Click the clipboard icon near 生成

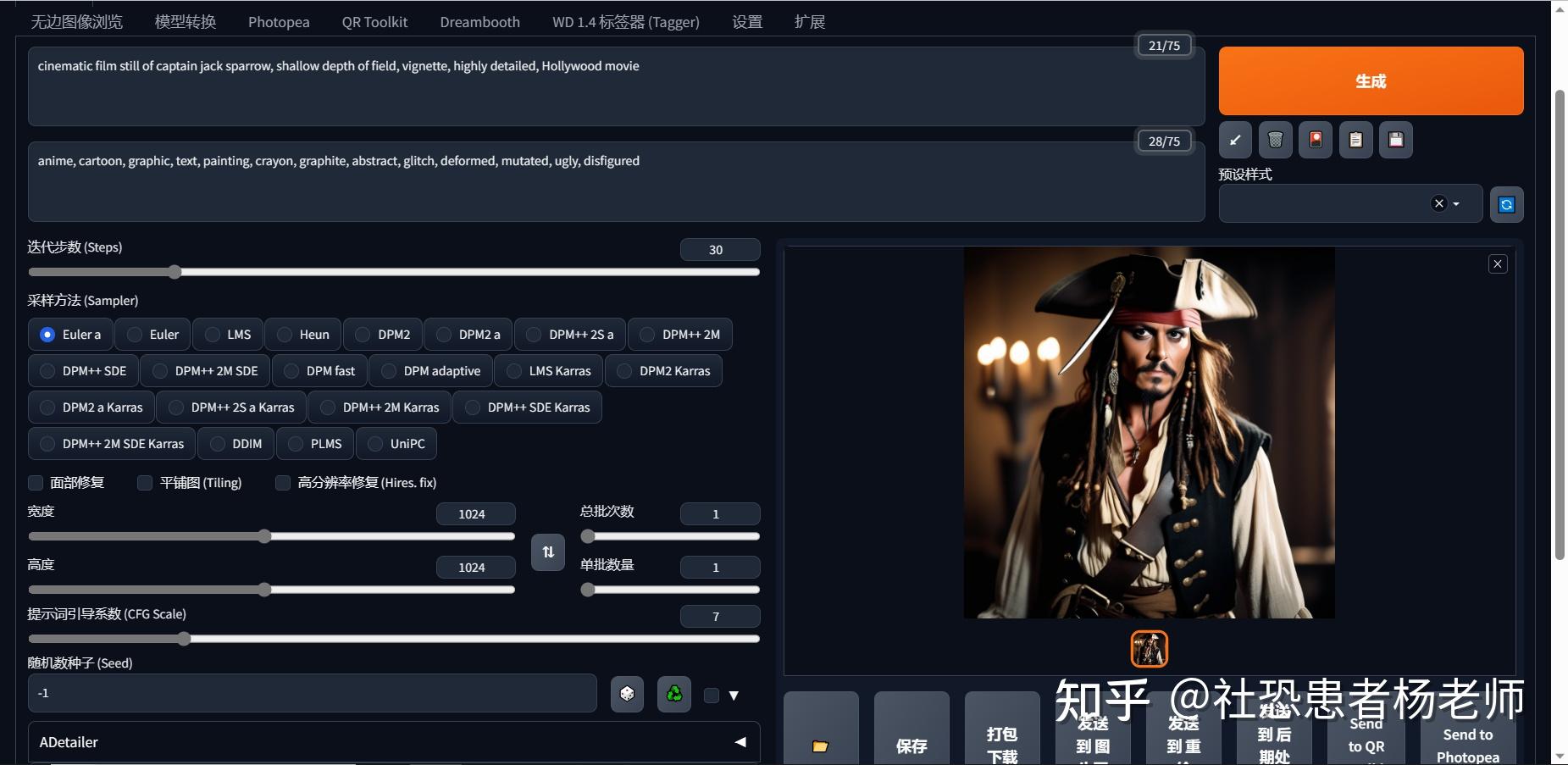click(x=1356, y=140)
